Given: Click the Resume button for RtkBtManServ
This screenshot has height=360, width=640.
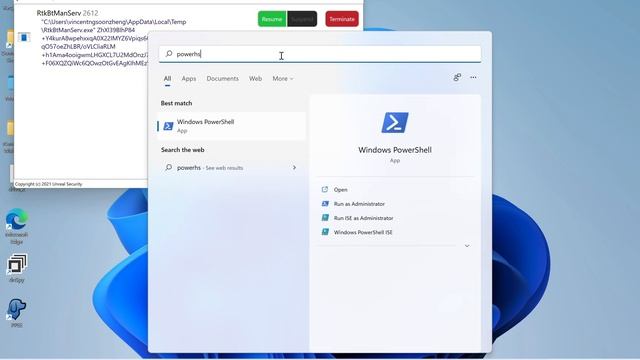Looking at the screenshot, I should [272, 19].
